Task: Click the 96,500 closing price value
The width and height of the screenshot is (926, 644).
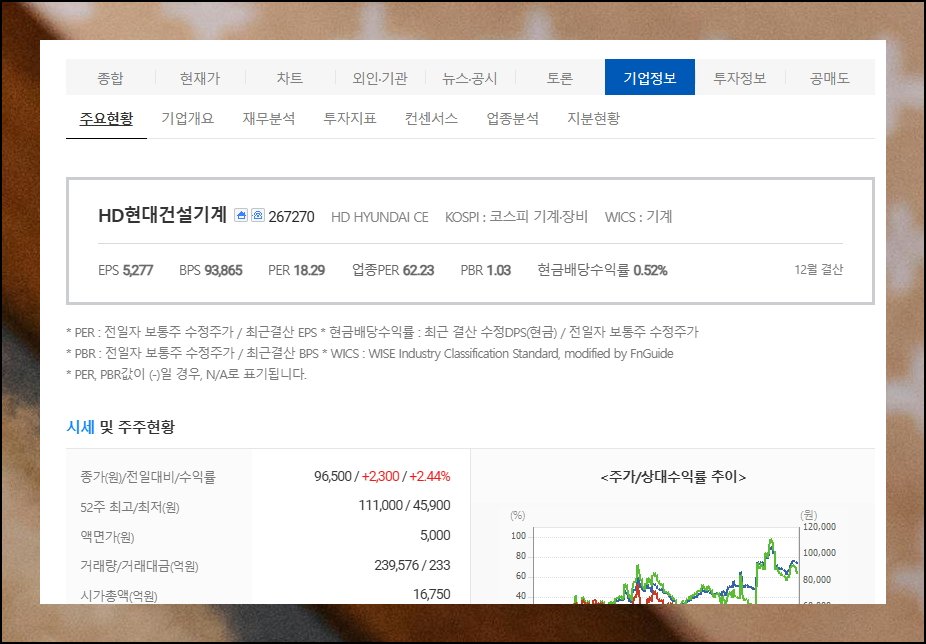Action: [332, 476]
